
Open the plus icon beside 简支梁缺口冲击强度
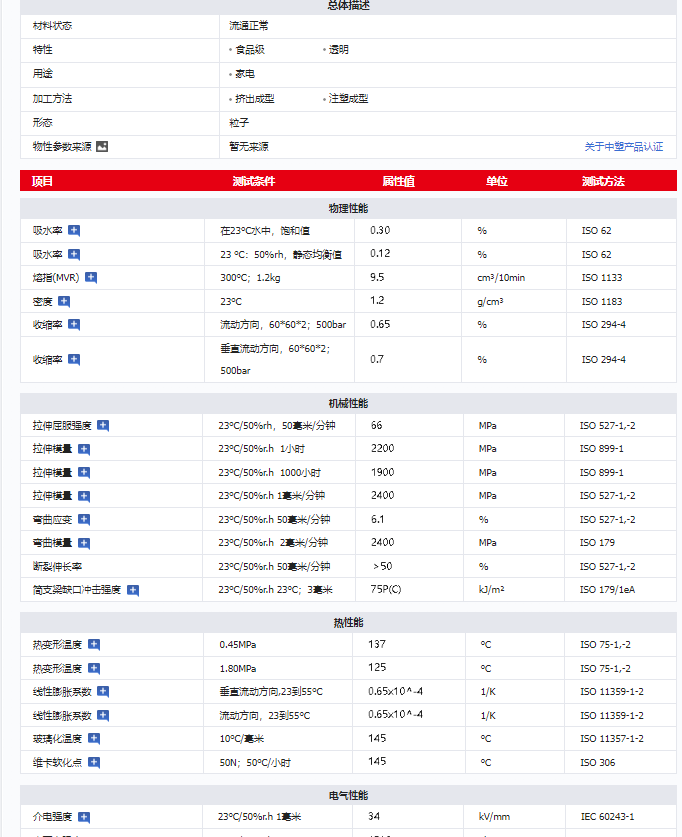click(133, 590)
